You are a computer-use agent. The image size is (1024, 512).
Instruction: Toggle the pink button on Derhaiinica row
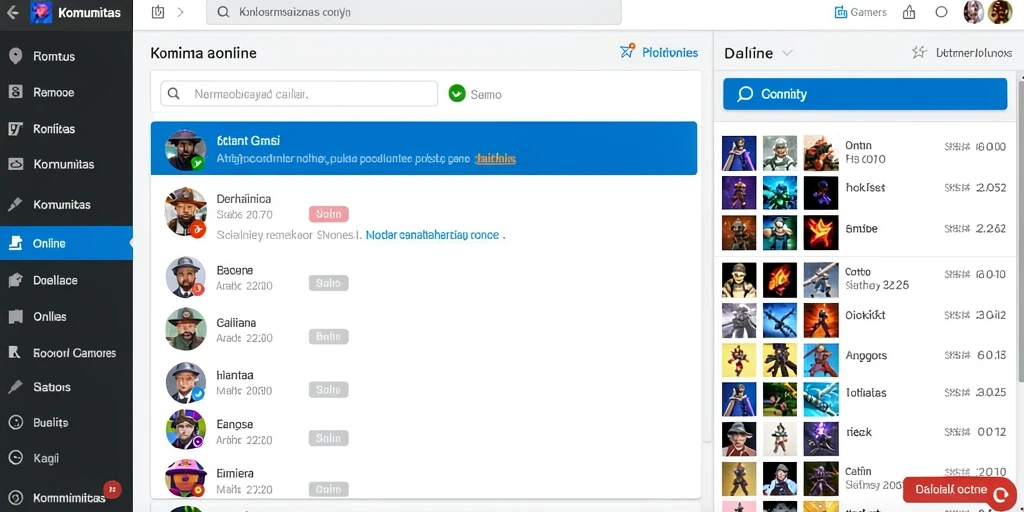click(x=328, y=214)
